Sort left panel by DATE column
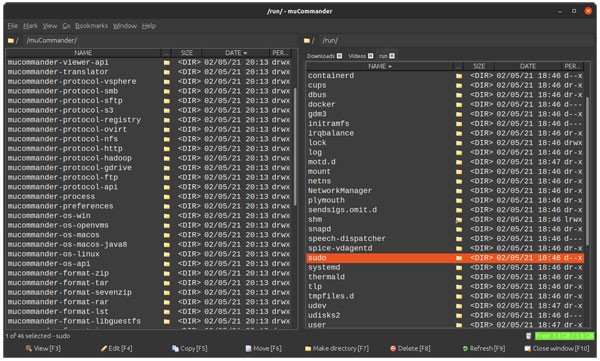This screenshot has height=361, width=600. pos(236,53)
